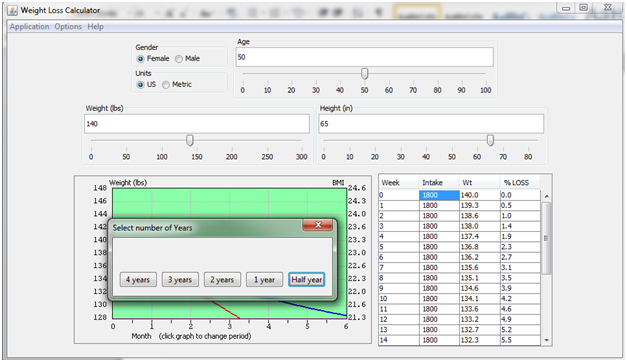
Task: Select weight cell 138.6
Action: [479, 216]
